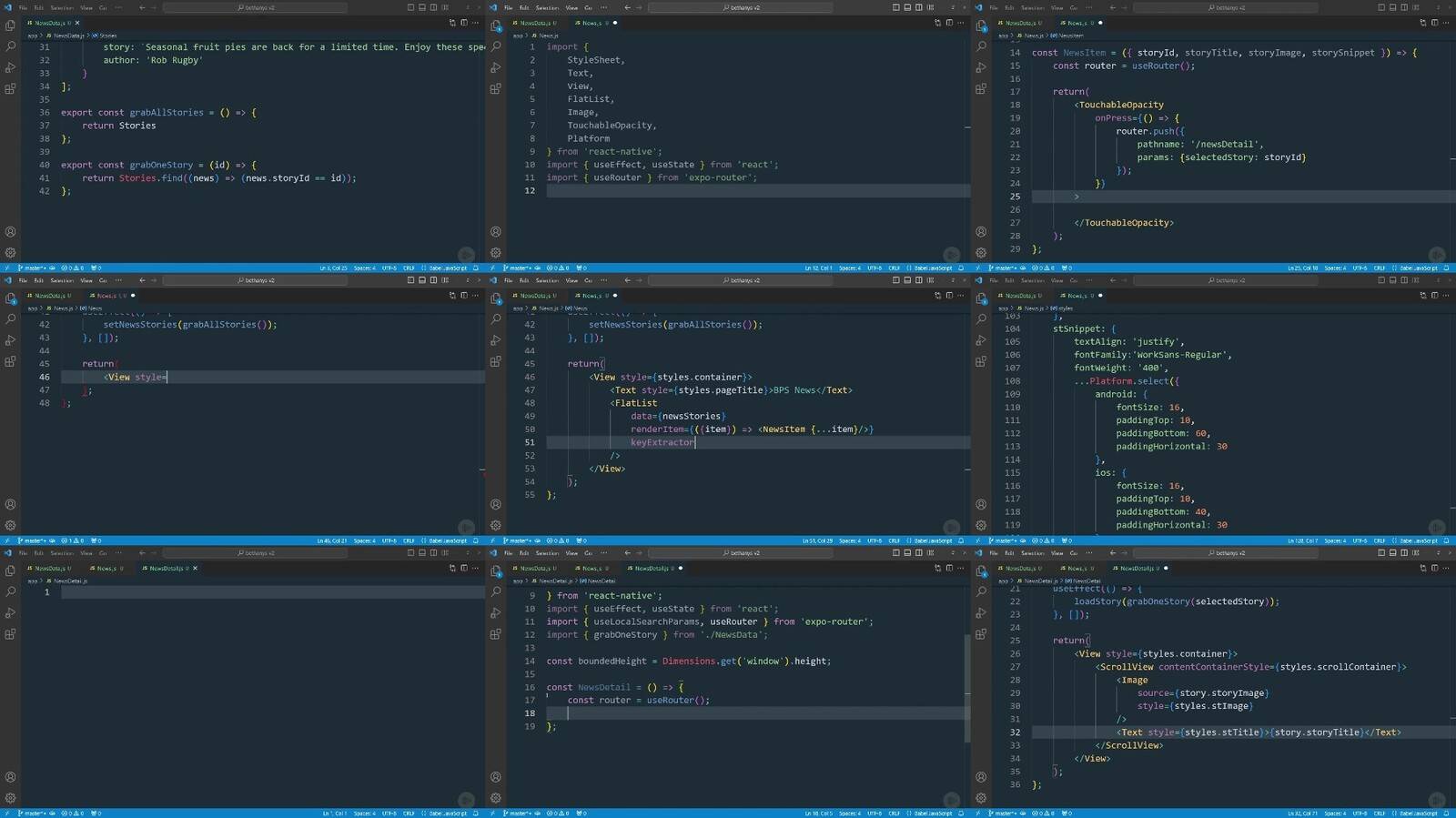Image resolution: width=1456 pixels, height=818 pixels.
Task: Open Search in the FlatList keyExtractor window
Action: [x=496, y=319]
